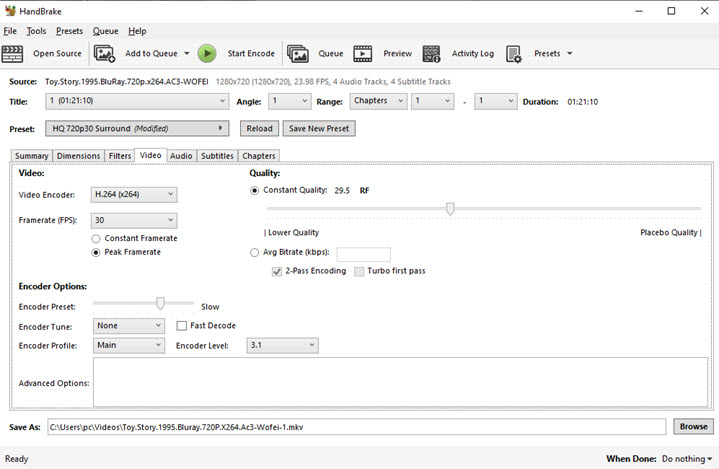This screenshot has height=469, width=719.
Task: Open the When Done dropdown Do nothing
Action: (x=686, y=458)
